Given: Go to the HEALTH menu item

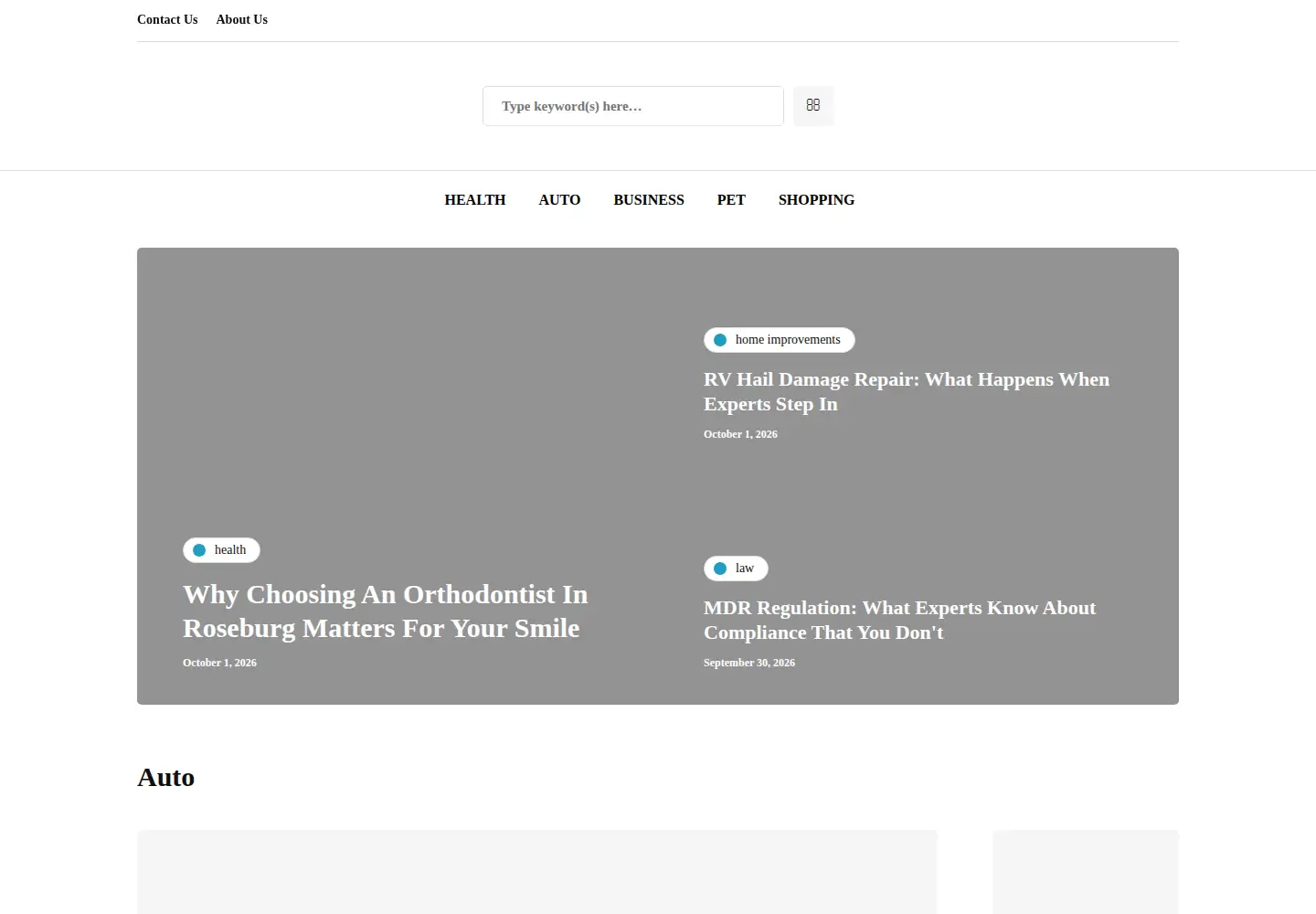Looking at the screenshot, I should (x=475, y=200).
